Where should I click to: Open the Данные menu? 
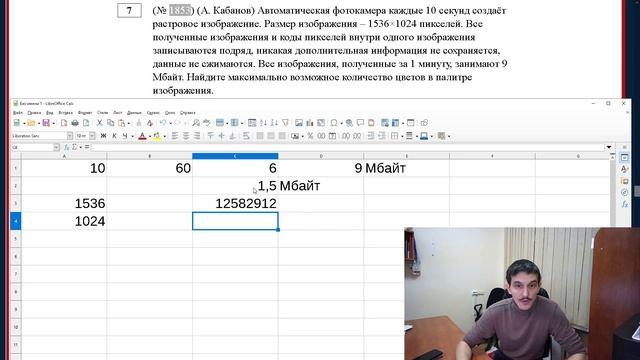134,113
